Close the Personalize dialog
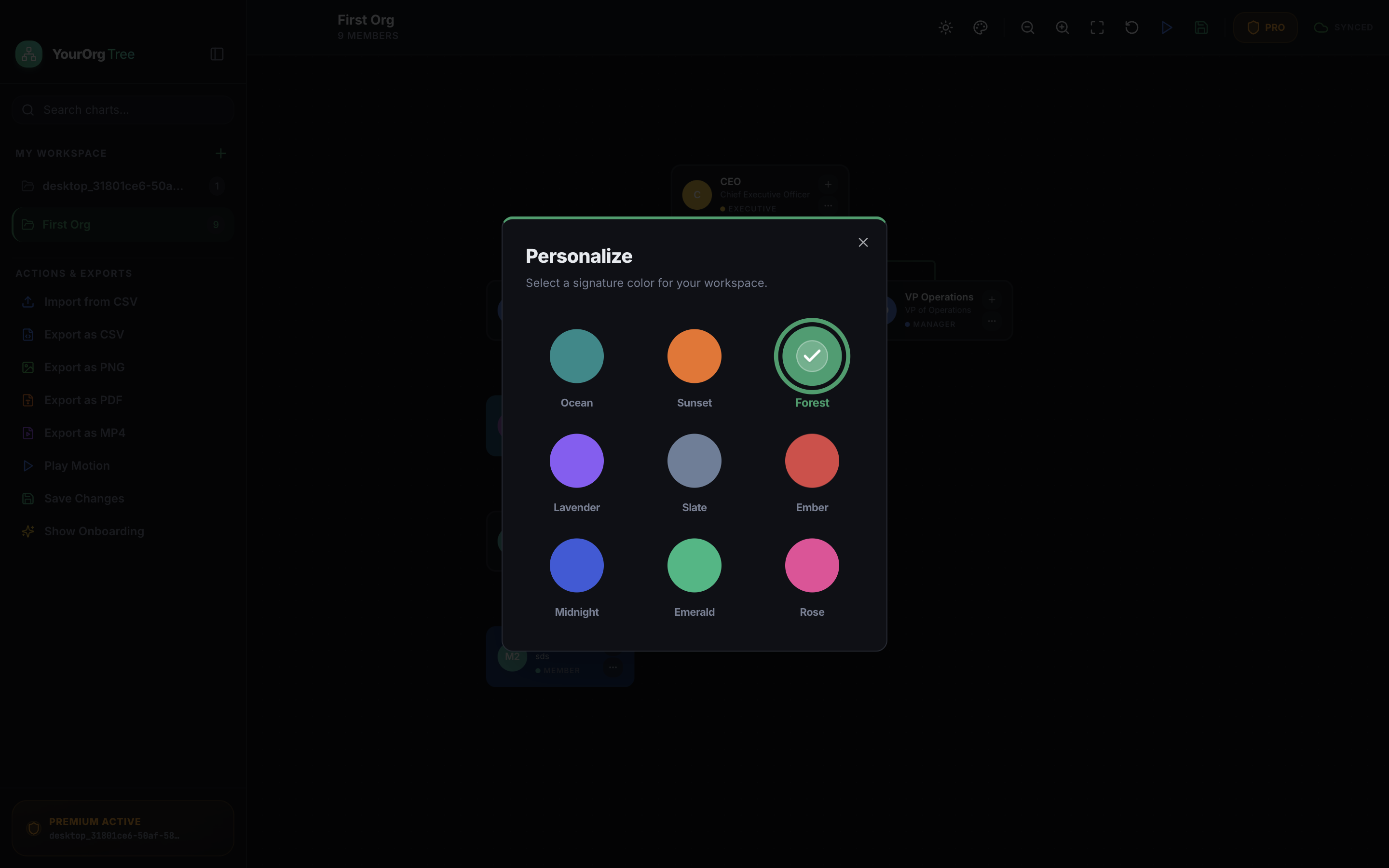This screenshot has height=868, width=1389. point(863,242)
